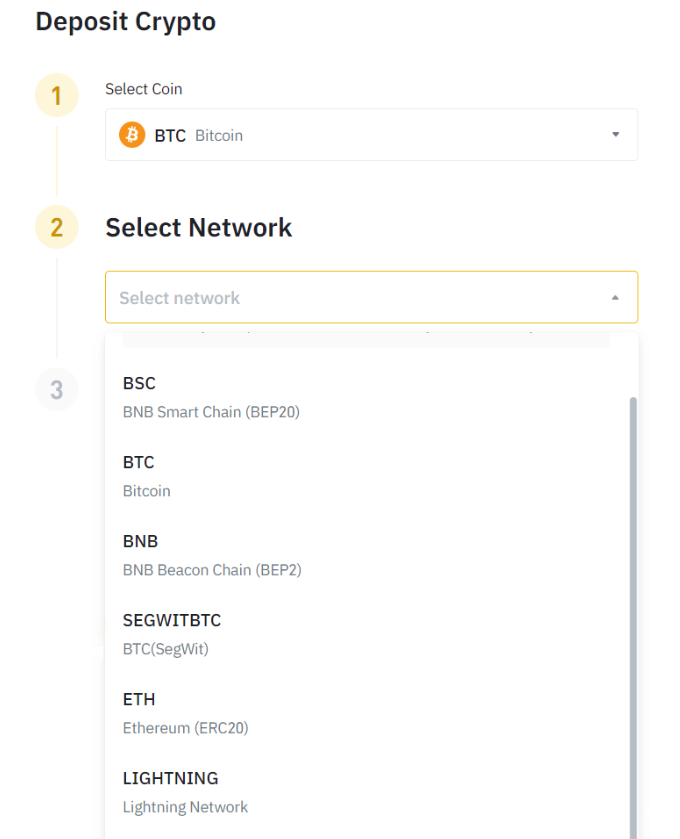Expand the Select Coin dropdown arrow
This screenshot has width=680, height=839.
click(615, 135)
